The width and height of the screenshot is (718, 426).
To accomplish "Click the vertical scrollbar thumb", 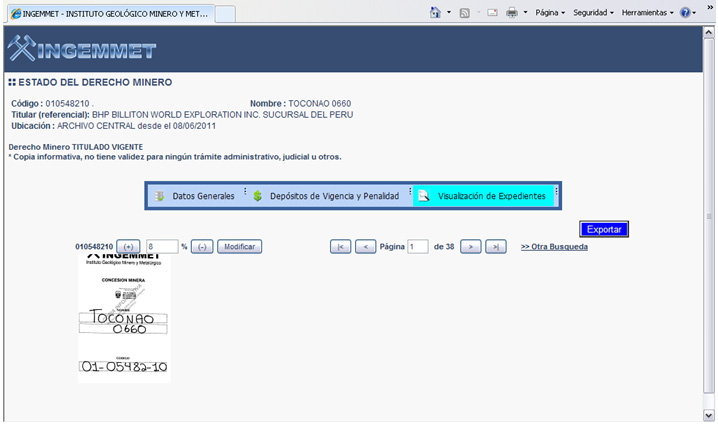I will click(708, 215).
